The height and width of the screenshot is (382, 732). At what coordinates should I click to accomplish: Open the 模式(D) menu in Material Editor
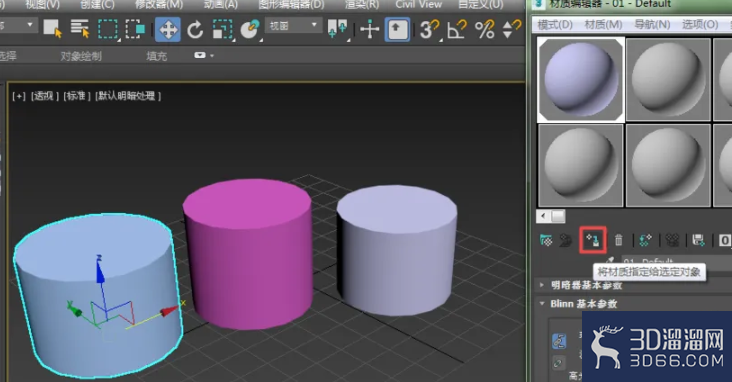coord(555,24)
